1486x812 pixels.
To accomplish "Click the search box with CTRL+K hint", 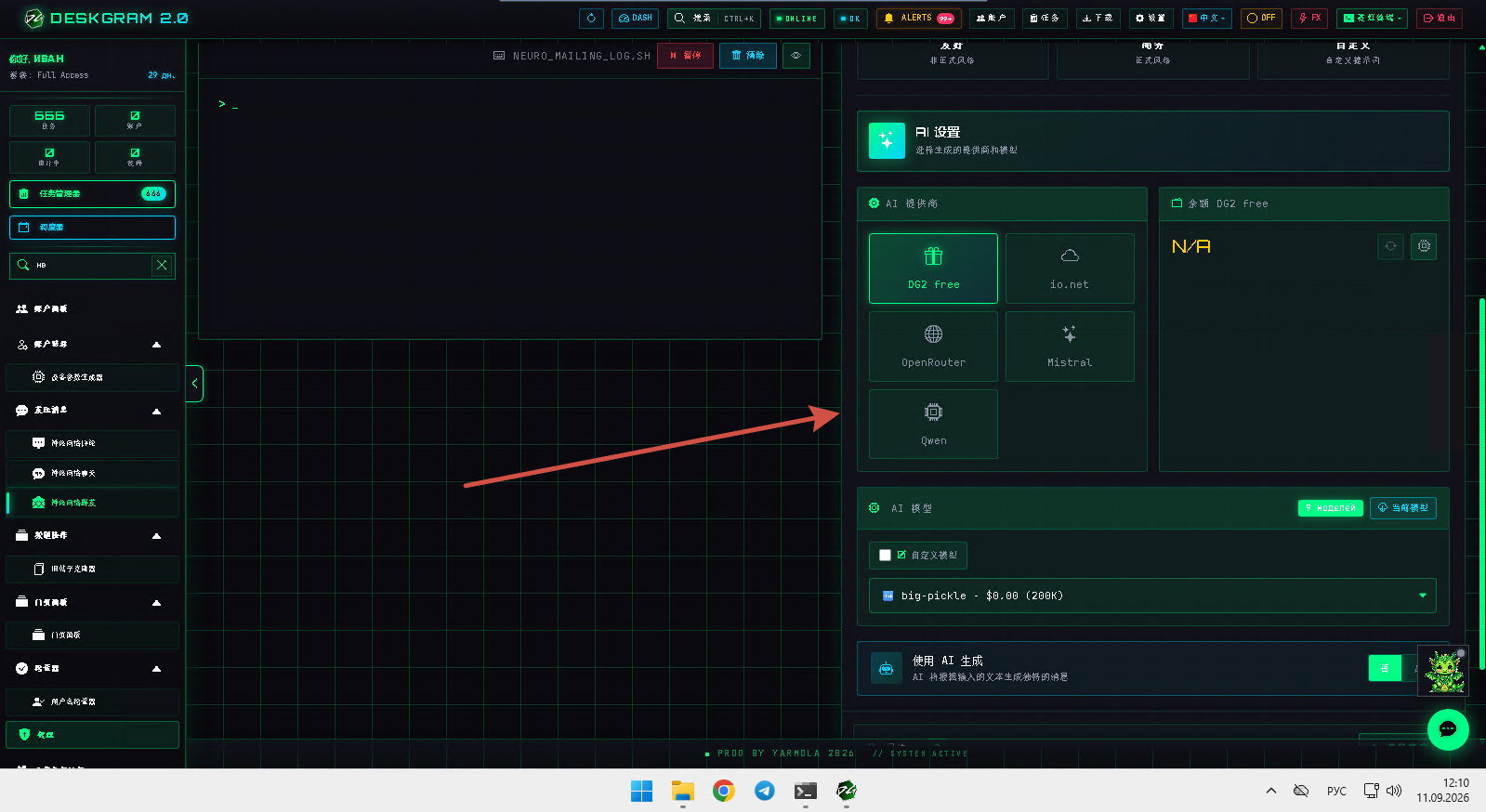I will click(x=714, y=18).
